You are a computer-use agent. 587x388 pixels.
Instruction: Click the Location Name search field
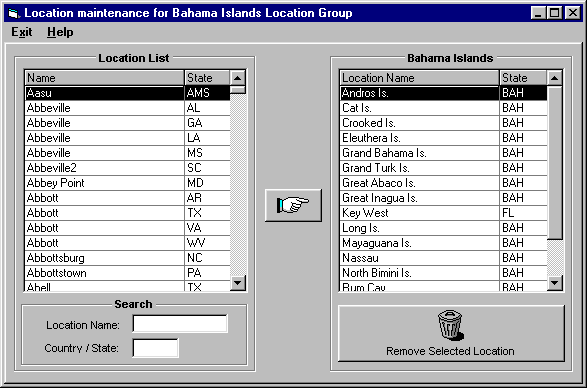[180, 324]
